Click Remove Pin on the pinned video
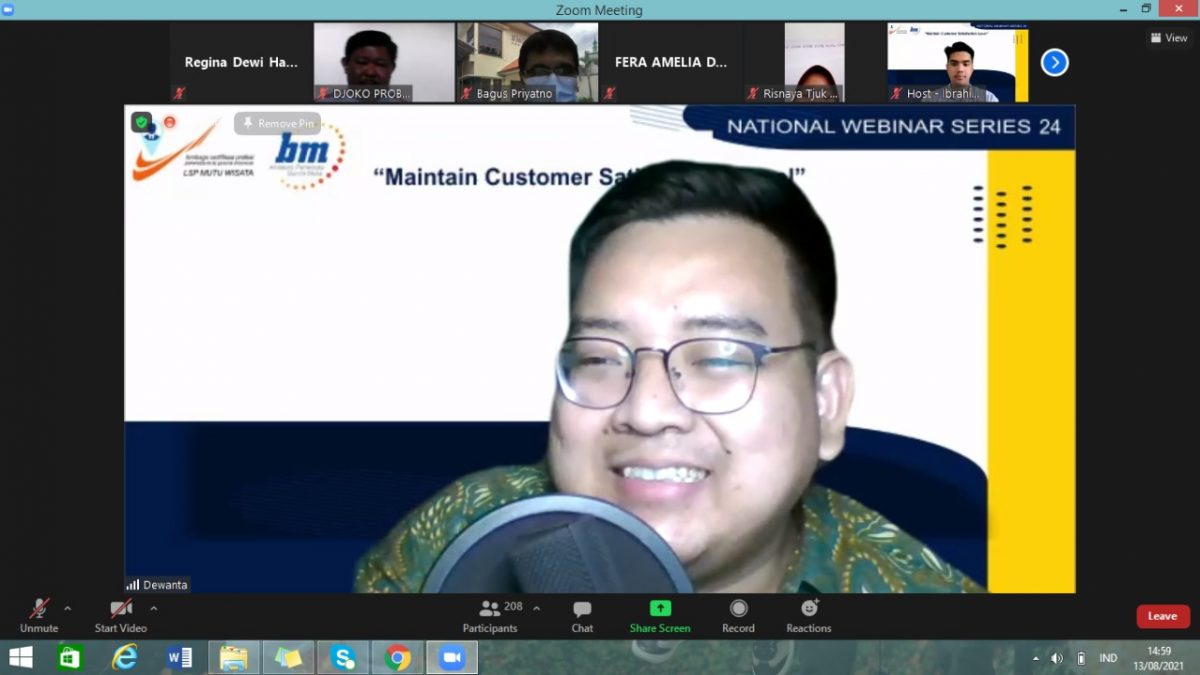Image resolution: width=1200 pixels, height=675 pixels. click(x=277, y=124)
